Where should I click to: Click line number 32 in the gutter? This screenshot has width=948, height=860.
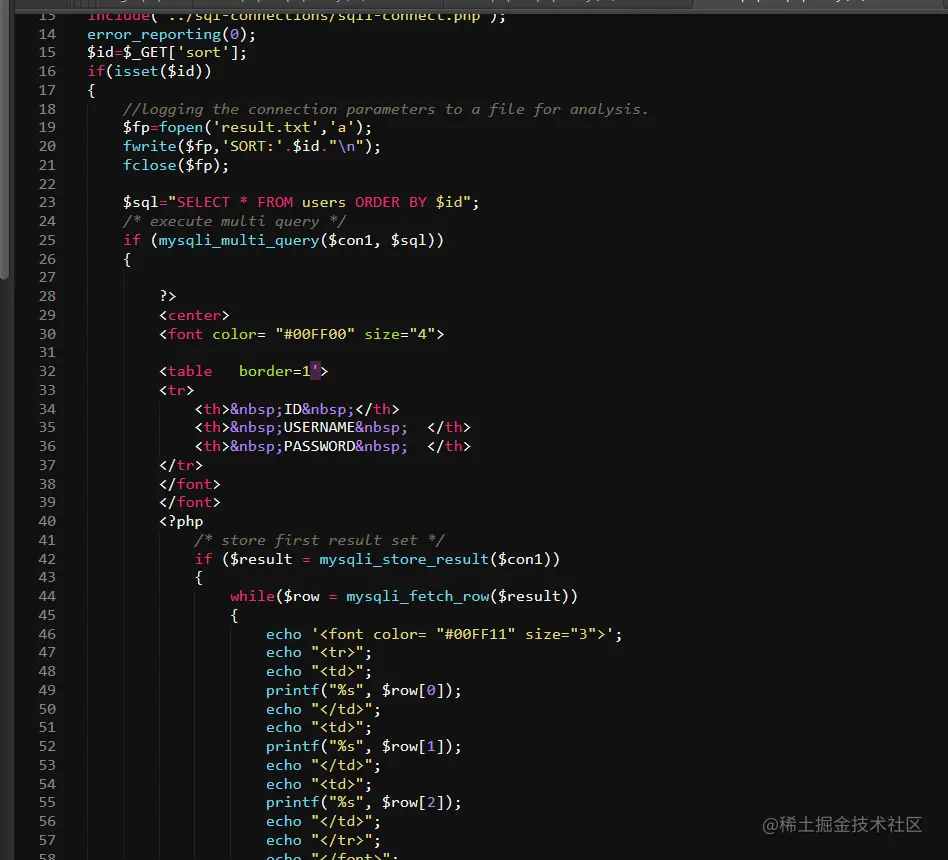[47, 371]
